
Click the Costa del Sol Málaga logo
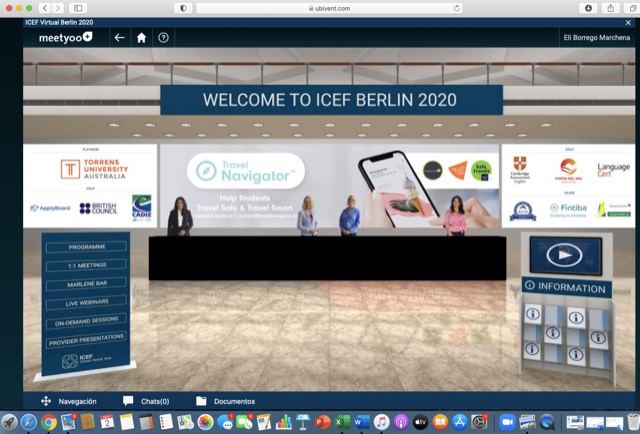click(x=568, y=171)
